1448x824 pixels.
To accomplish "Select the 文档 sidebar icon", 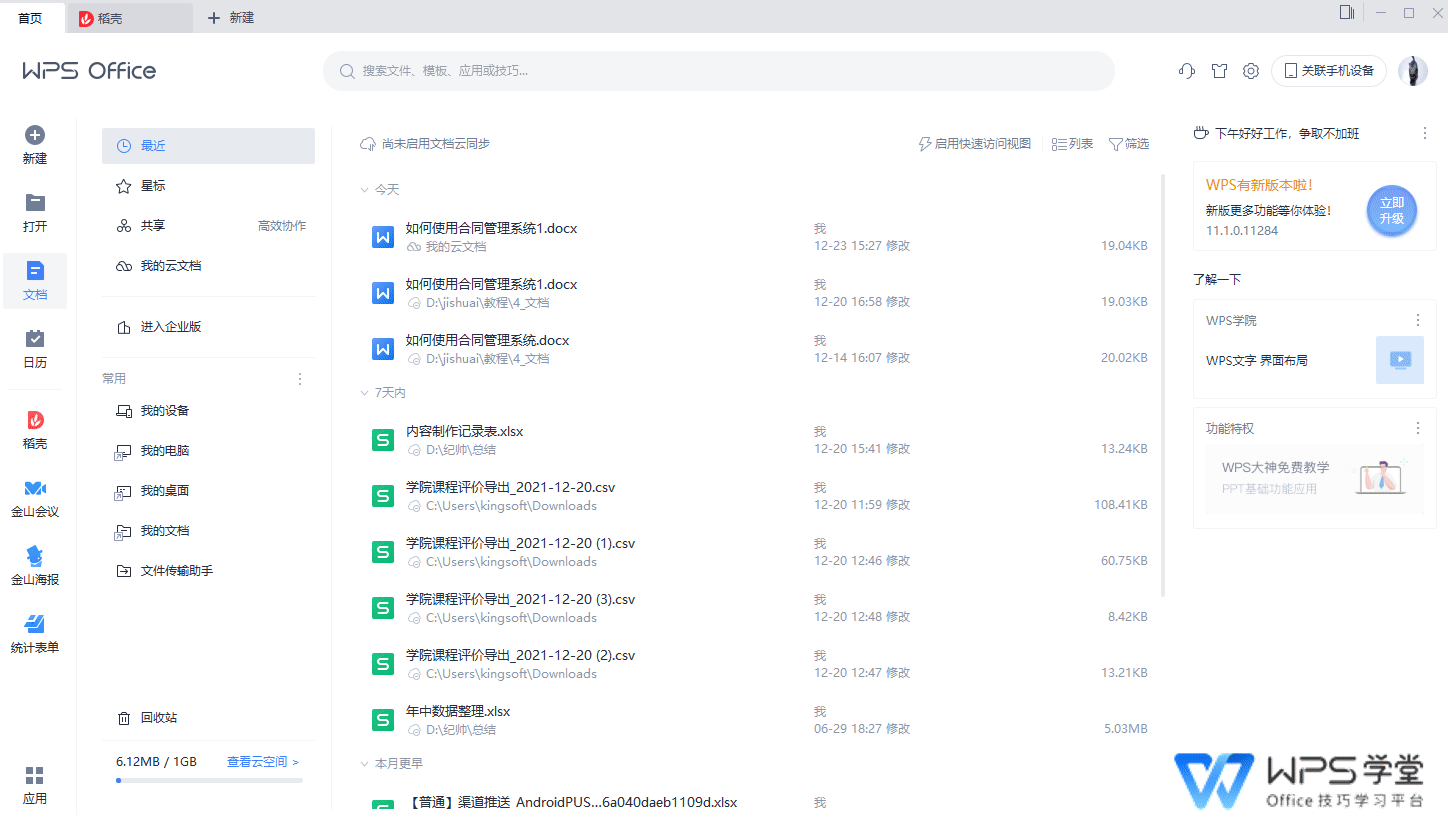I will pyautogui.click(x=35, y=271).
